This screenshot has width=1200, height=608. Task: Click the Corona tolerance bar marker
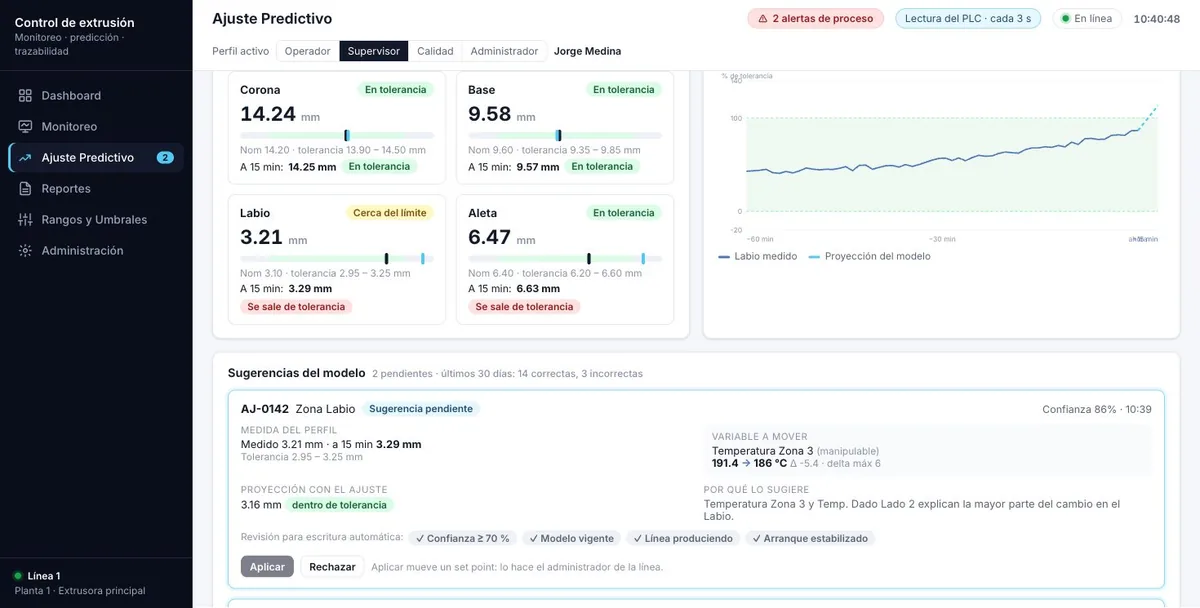(x=347, y=135)
